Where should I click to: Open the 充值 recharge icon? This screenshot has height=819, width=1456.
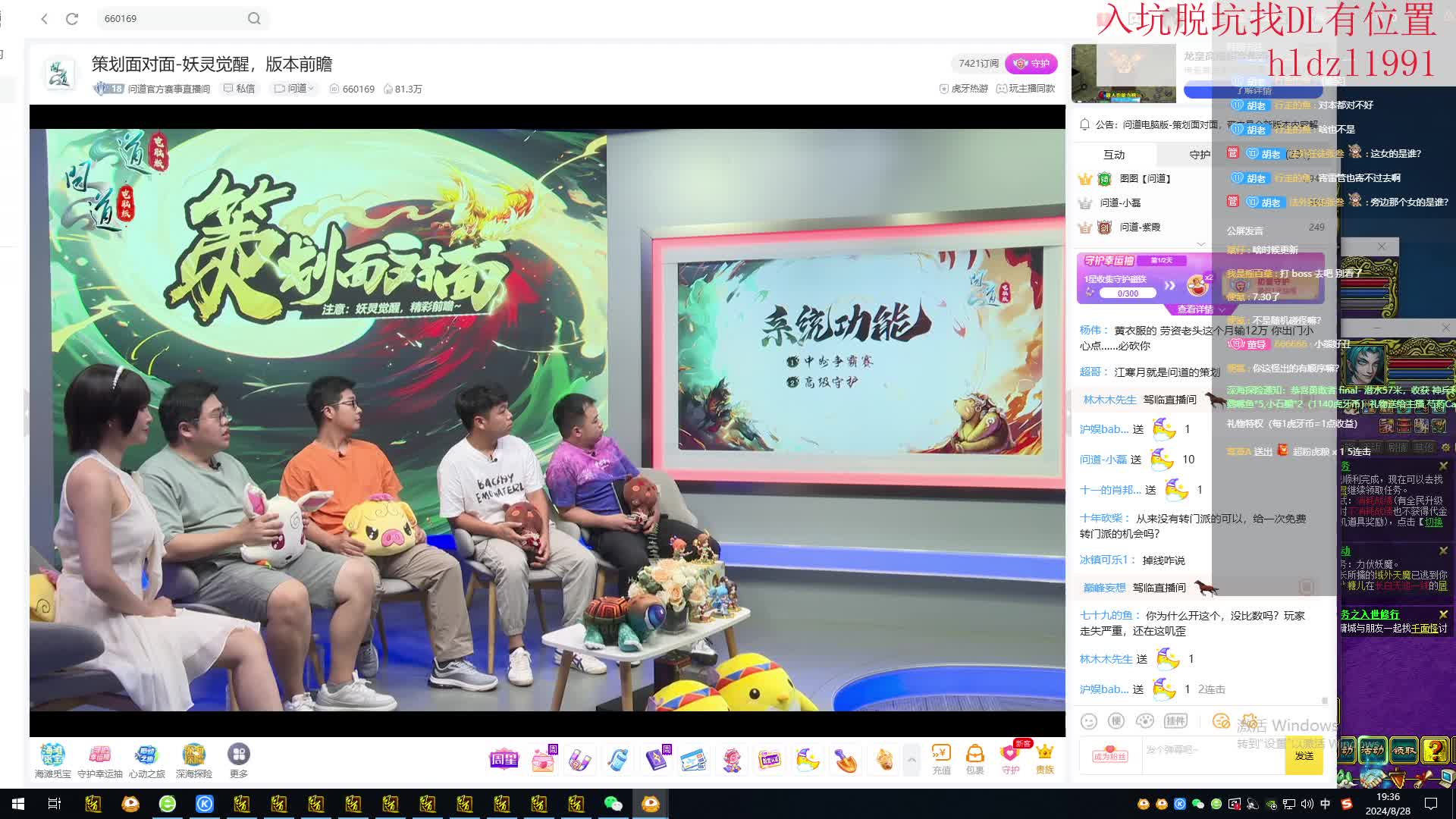(x=941, y=759)
